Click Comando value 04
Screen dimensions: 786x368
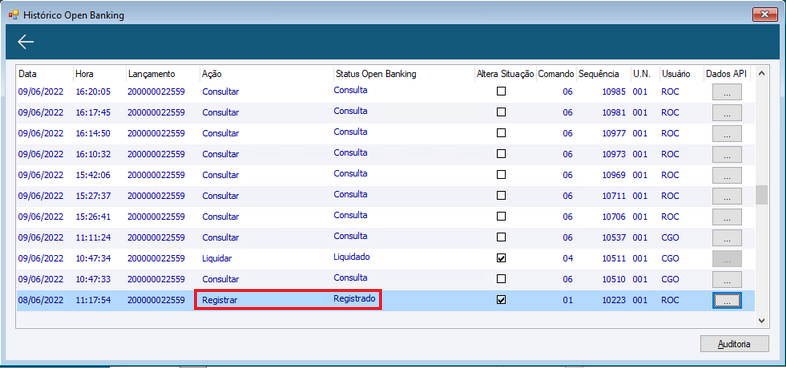click(x=567, y=259)
